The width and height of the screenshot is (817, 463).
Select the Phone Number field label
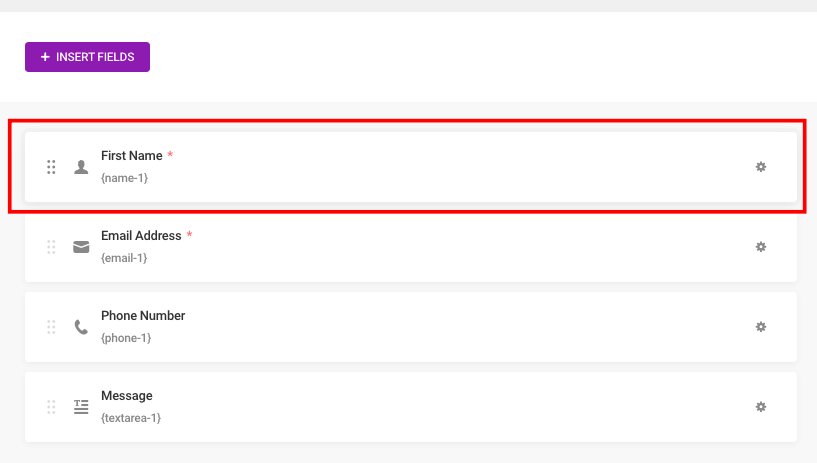[143, 316]
